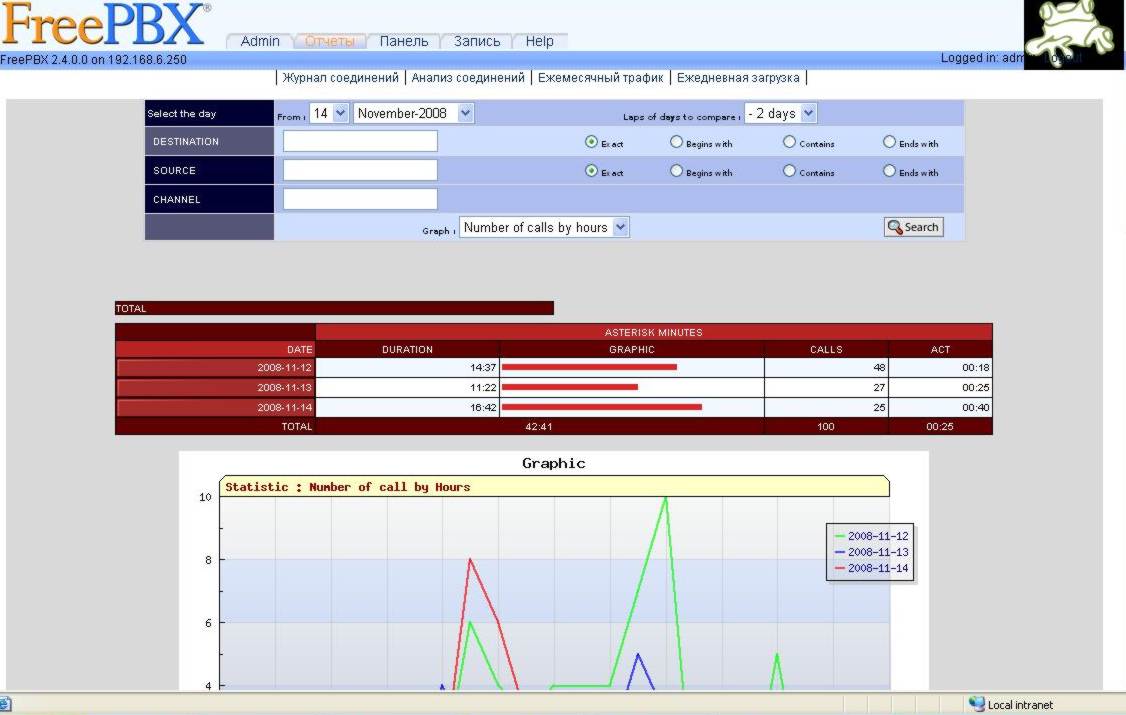Select Begins with for Source
The width and height of the screenshot is (1126, 715).
coord(676,171)
